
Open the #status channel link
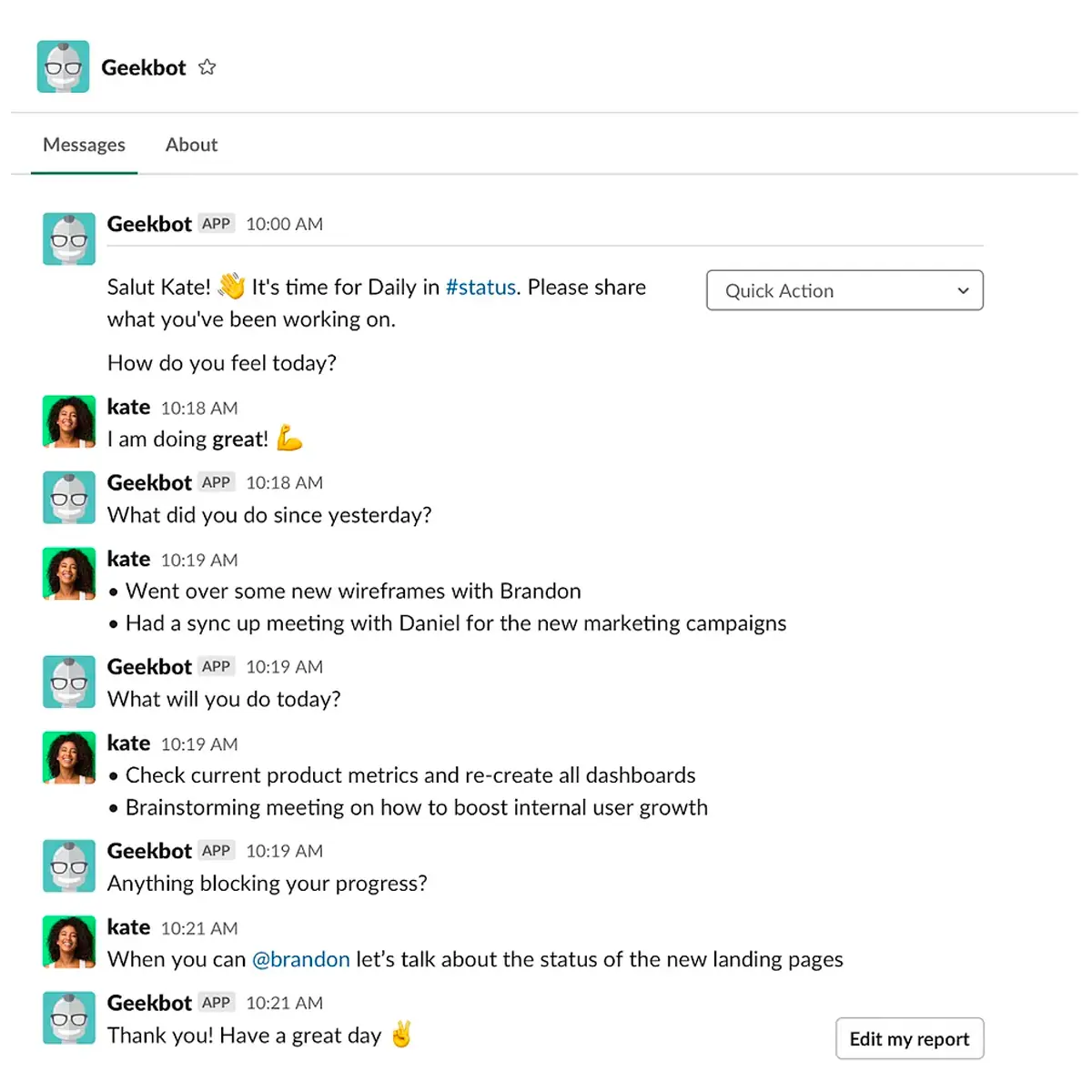pos(481,287)
